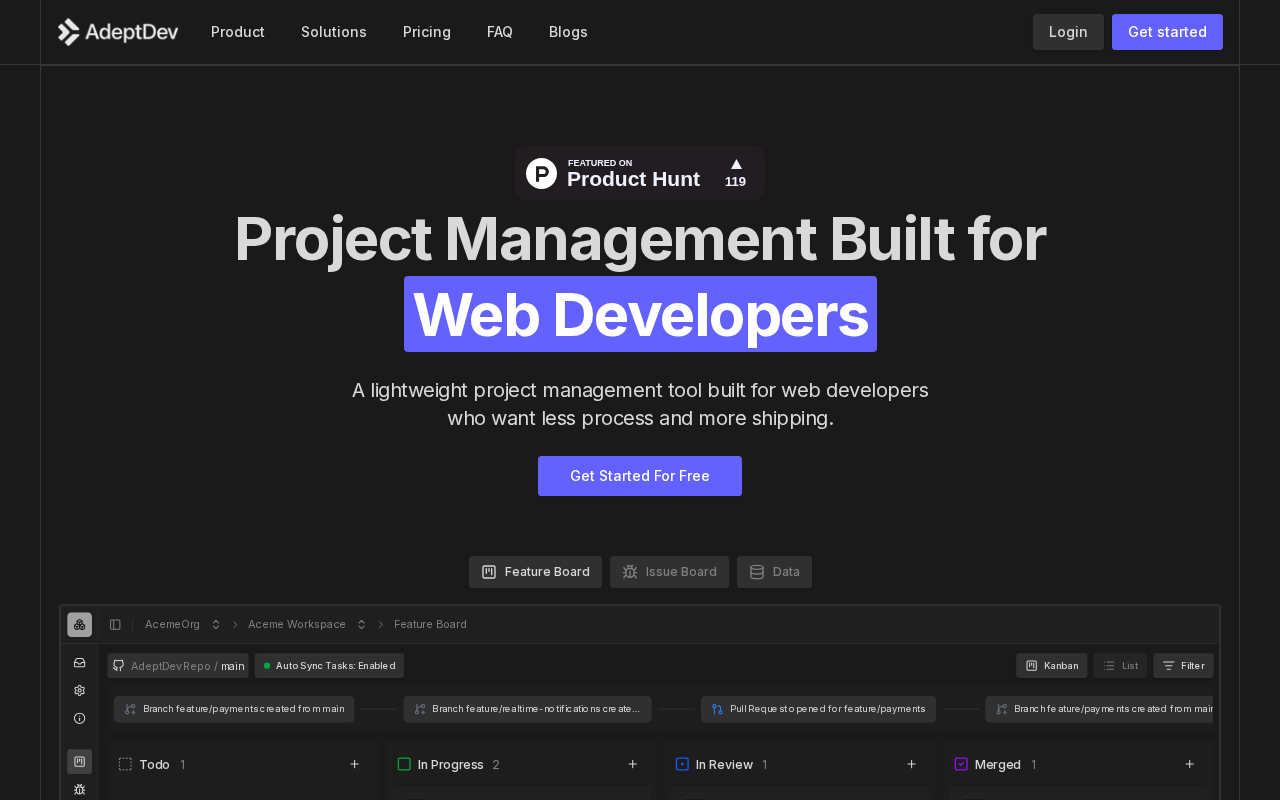Open the settings gear in sidebar
Viewport: 1280px width, 800px height.
coord(80,690)
